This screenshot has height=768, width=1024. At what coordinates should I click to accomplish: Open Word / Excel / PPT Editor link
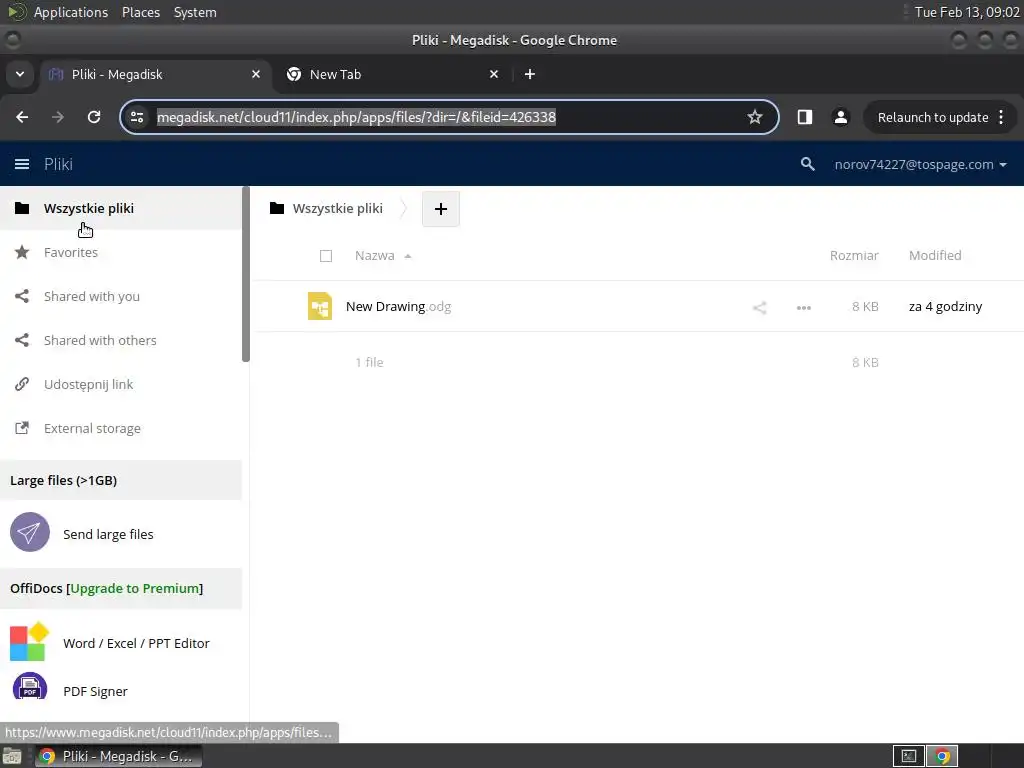[136, 643]
